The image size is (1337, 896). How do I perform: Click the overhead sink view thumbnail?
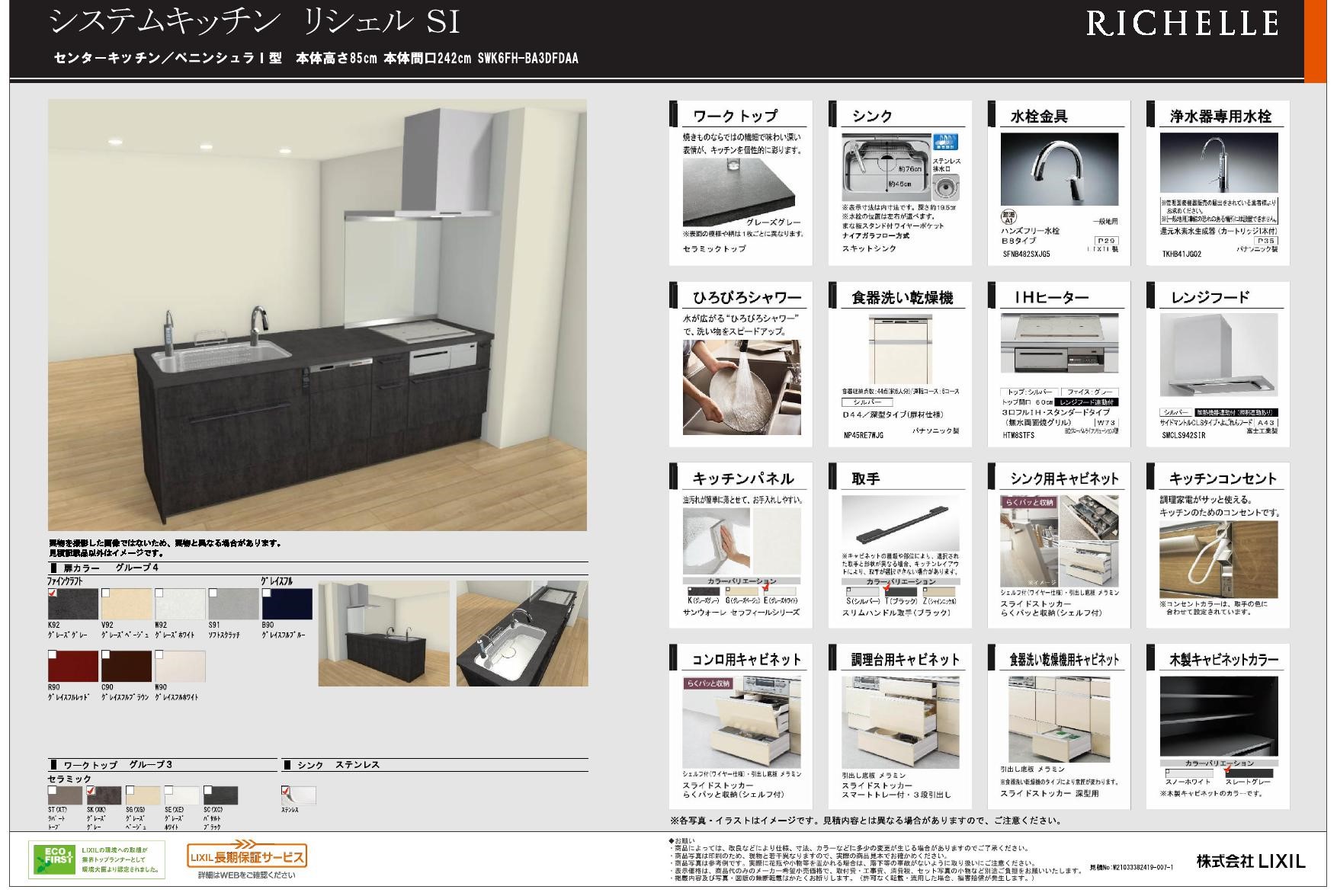521,633
